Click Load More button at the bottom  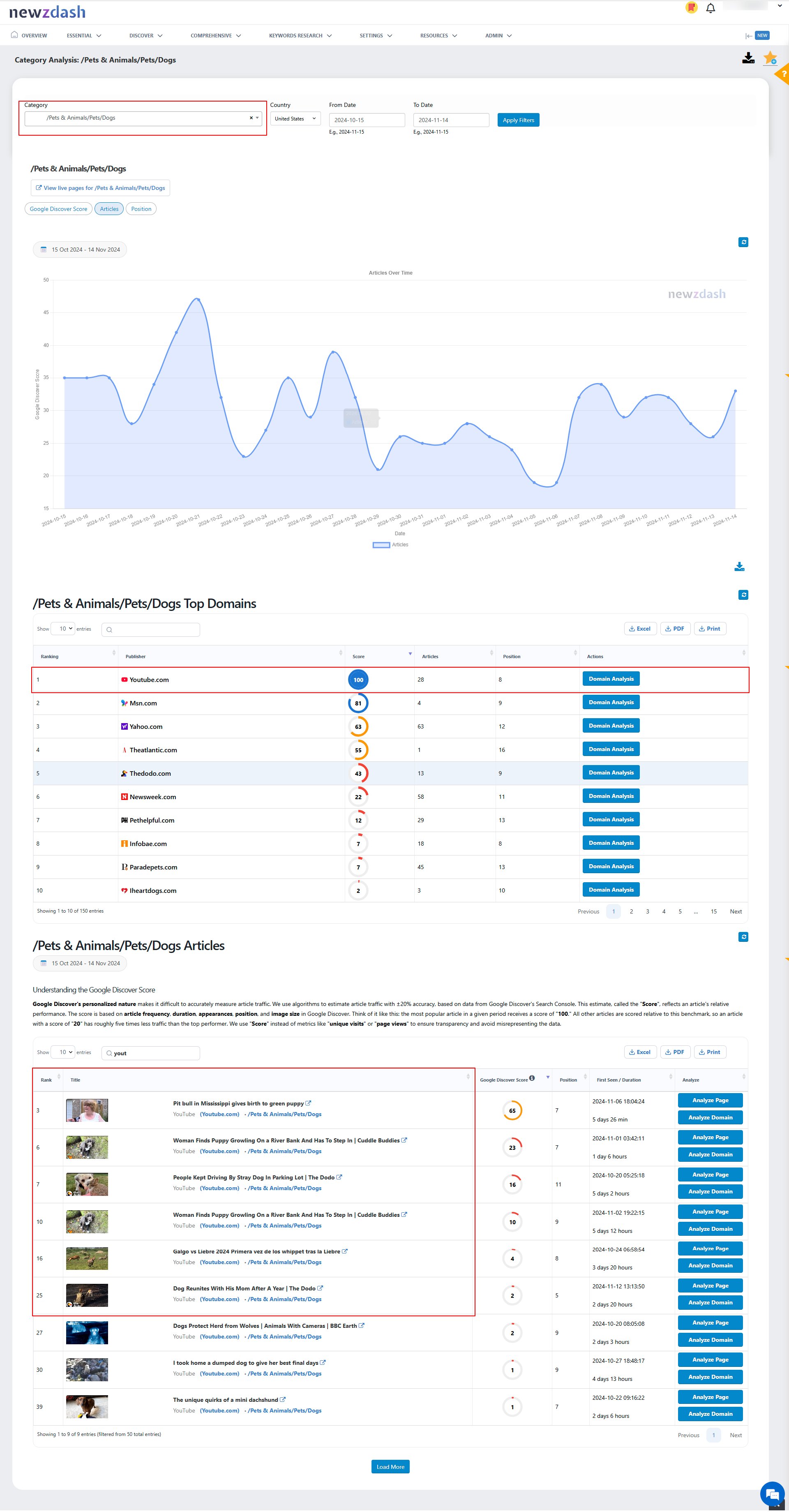click(390, 1467)
